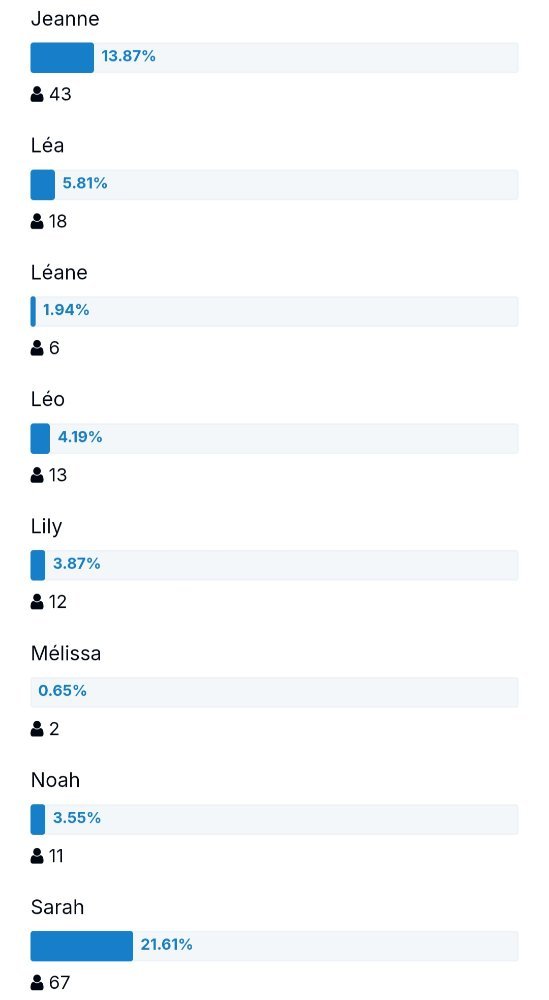
Task: Select the Léo option label
Action: point(47,399)
